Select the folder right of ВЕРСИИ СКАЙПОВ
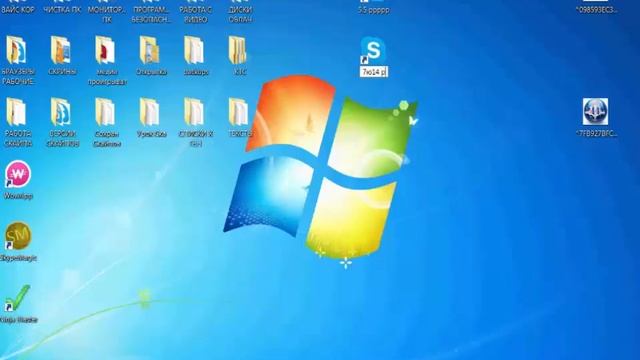 106,112
